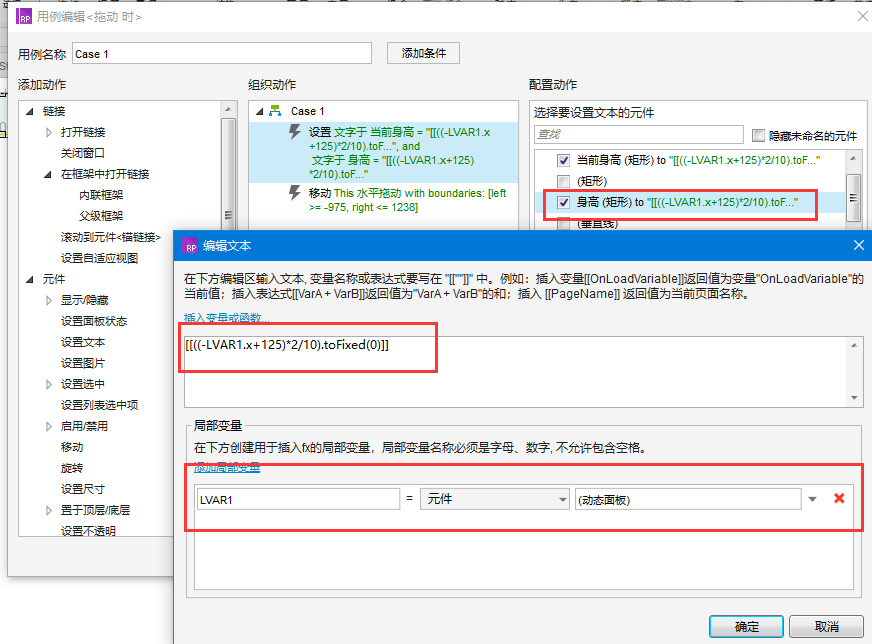
Task: Select the 旋转 action in the list
Action: point(70,468)
